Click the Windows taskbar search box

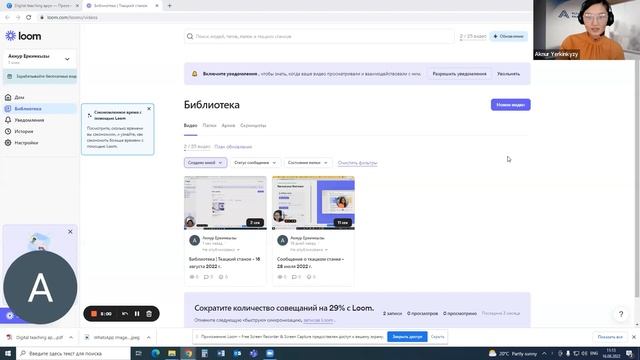[x=73, y=353]
